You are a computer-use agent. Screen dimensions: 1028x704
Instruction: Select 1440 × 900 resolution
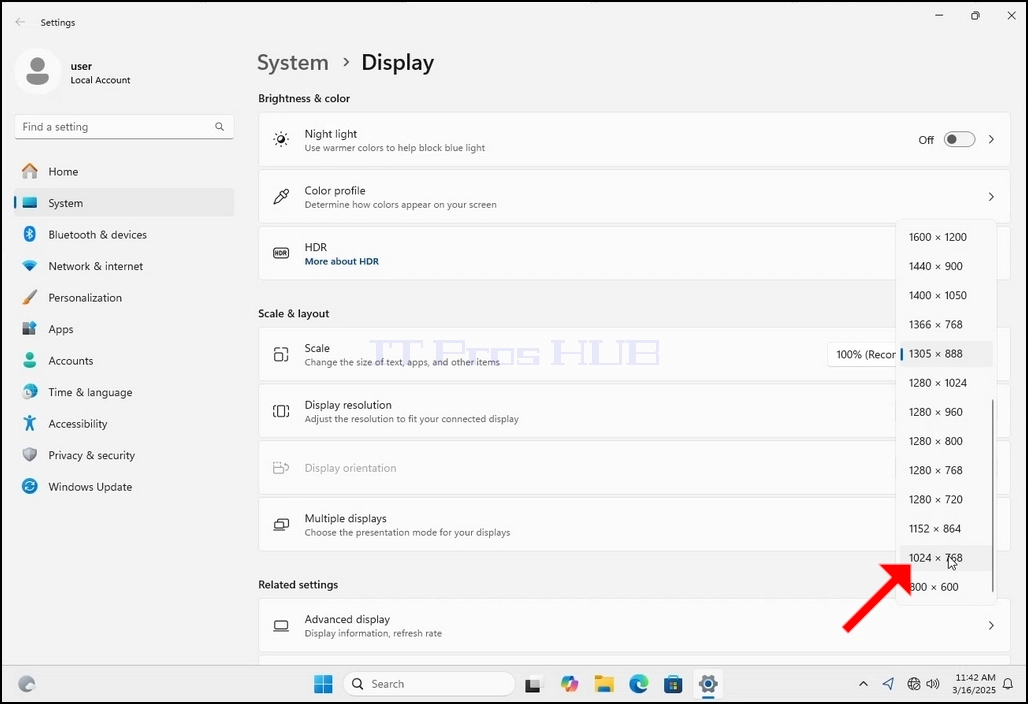pyautogui.click(x=945, y=266)
